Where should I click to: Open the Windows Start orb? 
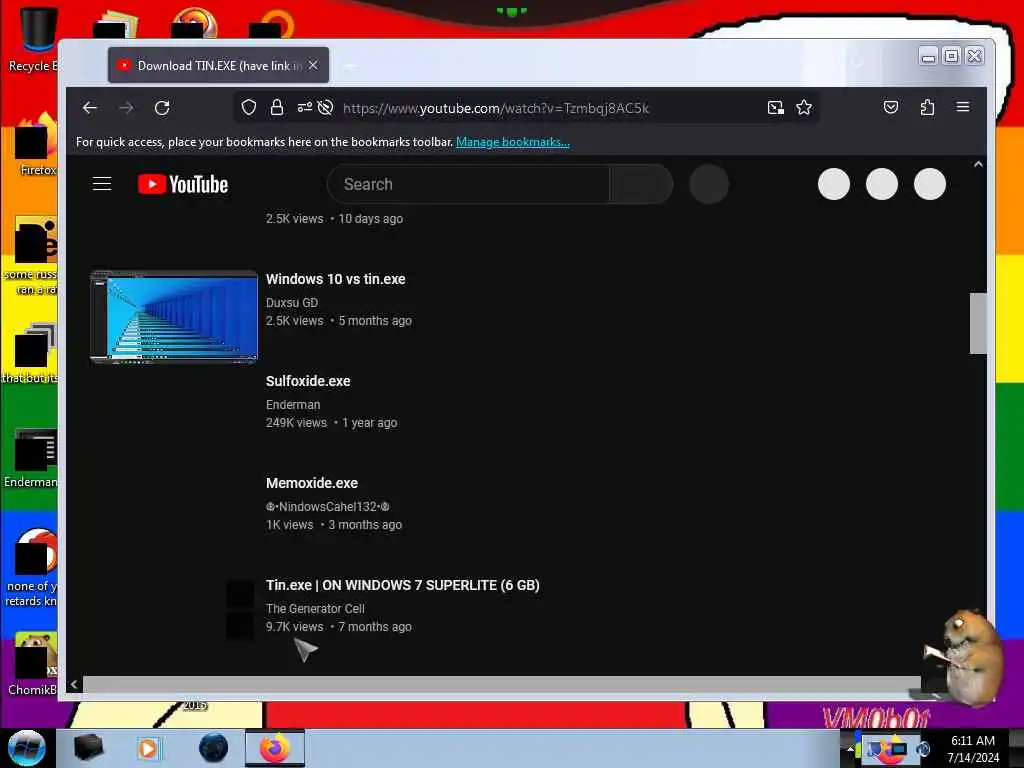[26, 748]
